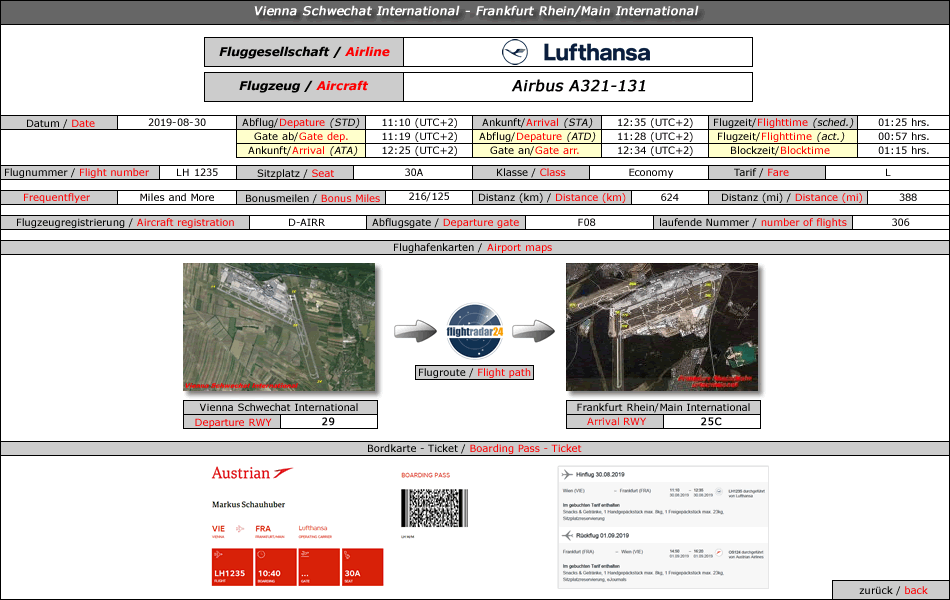Viewport: 950px width, 600px height.
Task: Select flight number value LH 1235
Action: [x=197, y=173]
